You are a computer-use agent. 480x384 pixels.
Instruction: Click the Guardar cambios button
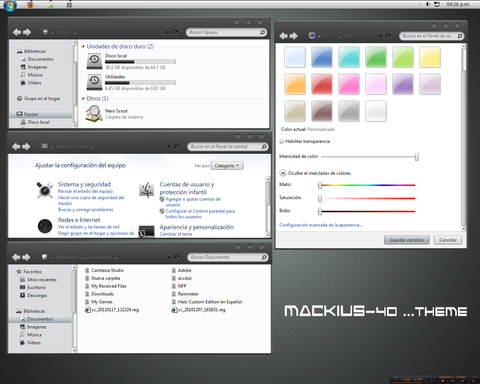pos(407,240)
